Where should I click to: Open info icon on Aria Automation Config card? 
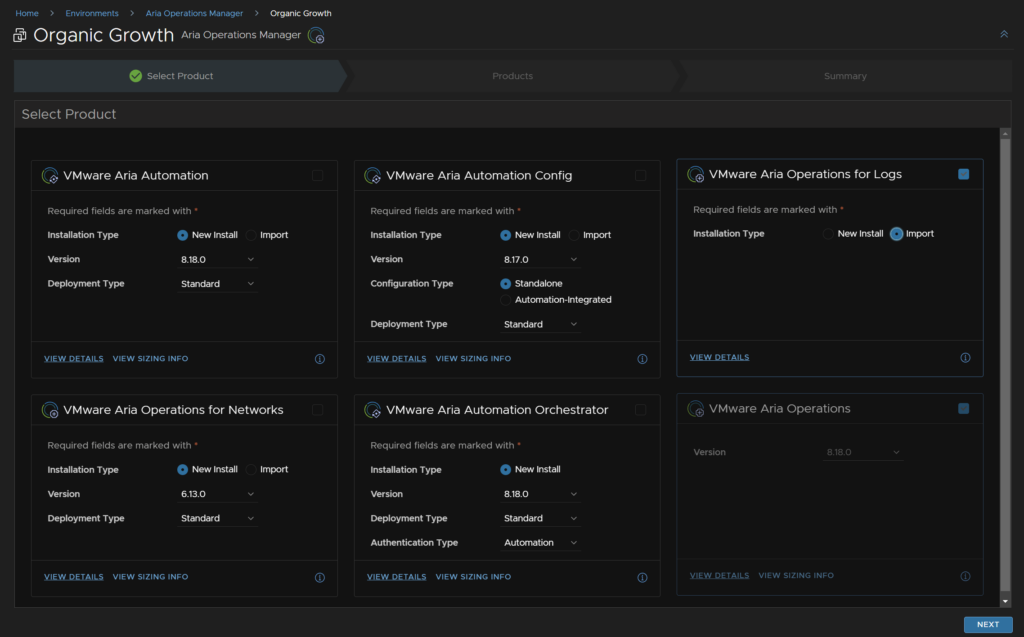coord(642,359)
